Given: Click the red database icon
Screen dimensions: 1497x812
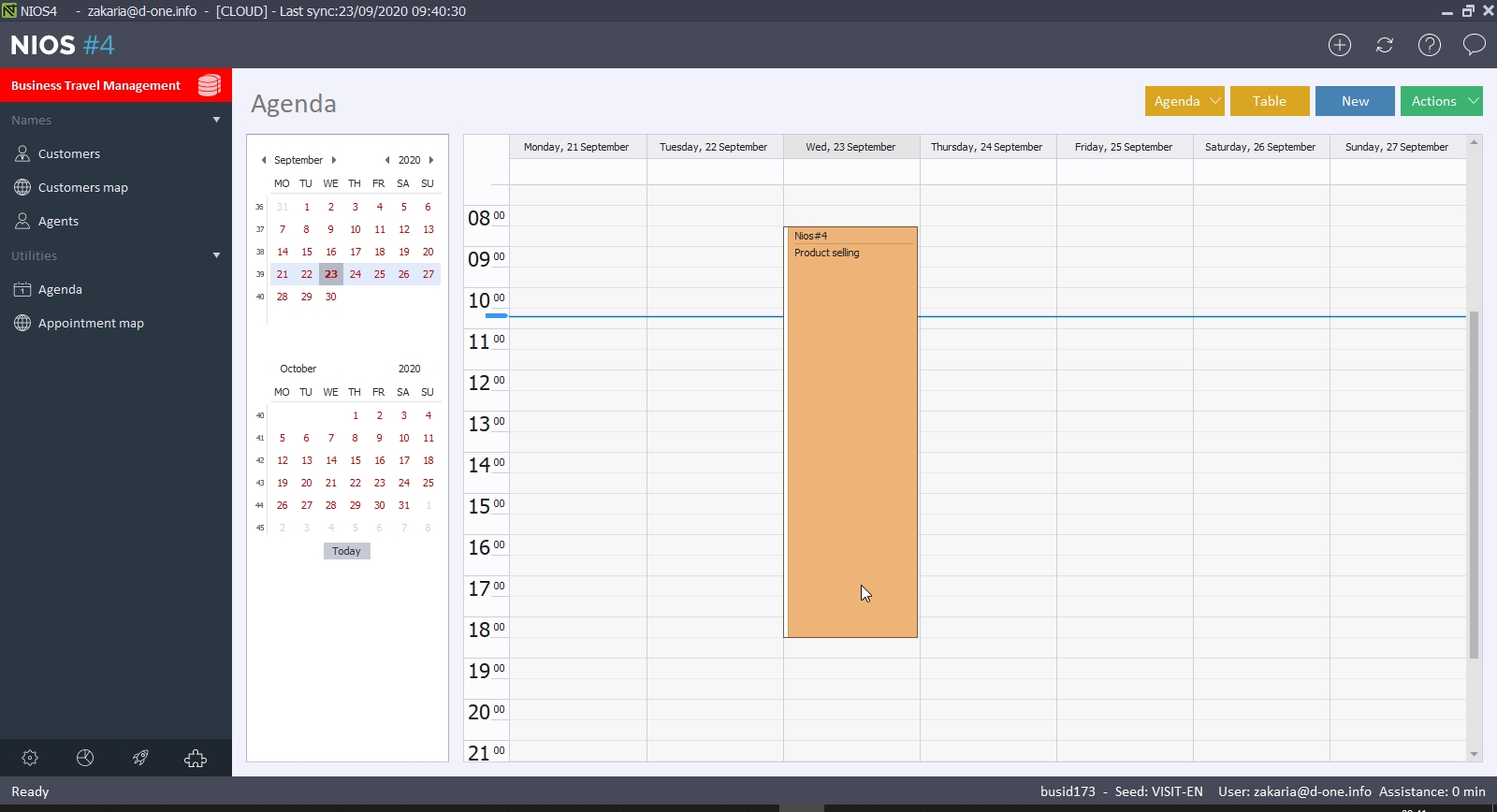Looking at the screenshot, I should click(210, 85).
